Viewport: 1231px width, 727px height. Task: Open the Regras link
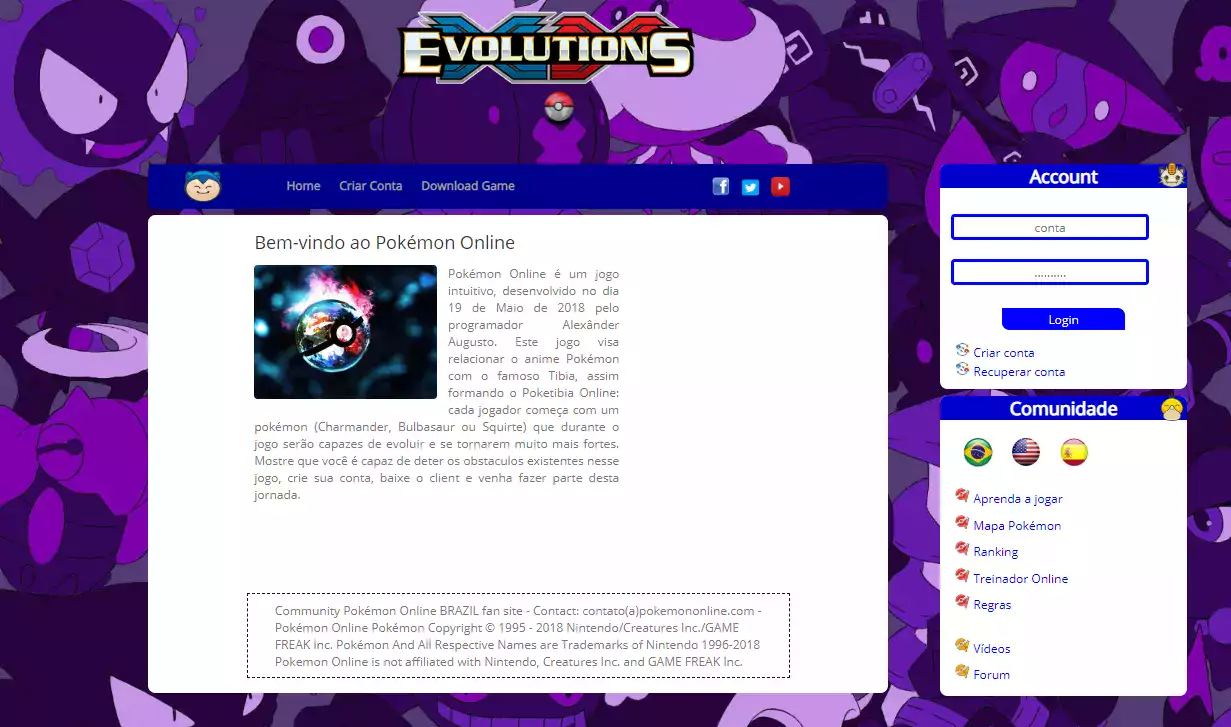pyautogui.click(x=992, y=605)
